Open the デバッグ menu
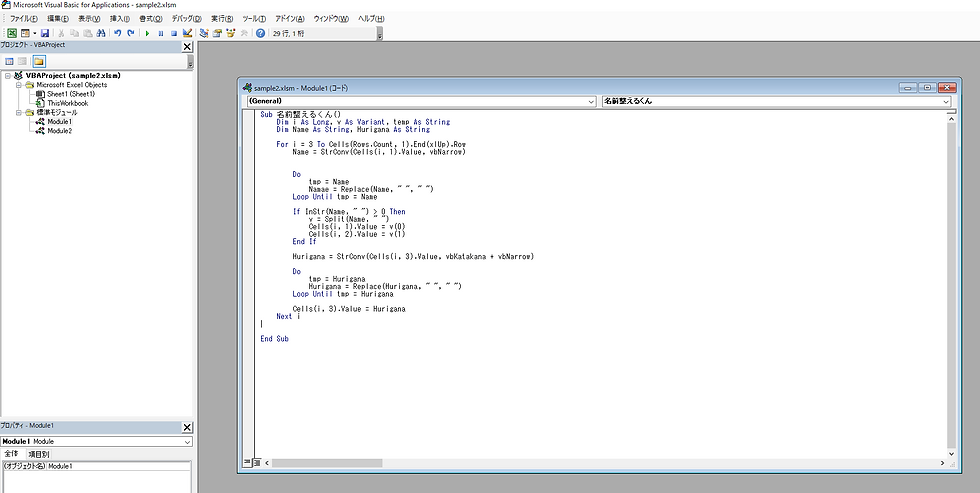 pos(186,19)
